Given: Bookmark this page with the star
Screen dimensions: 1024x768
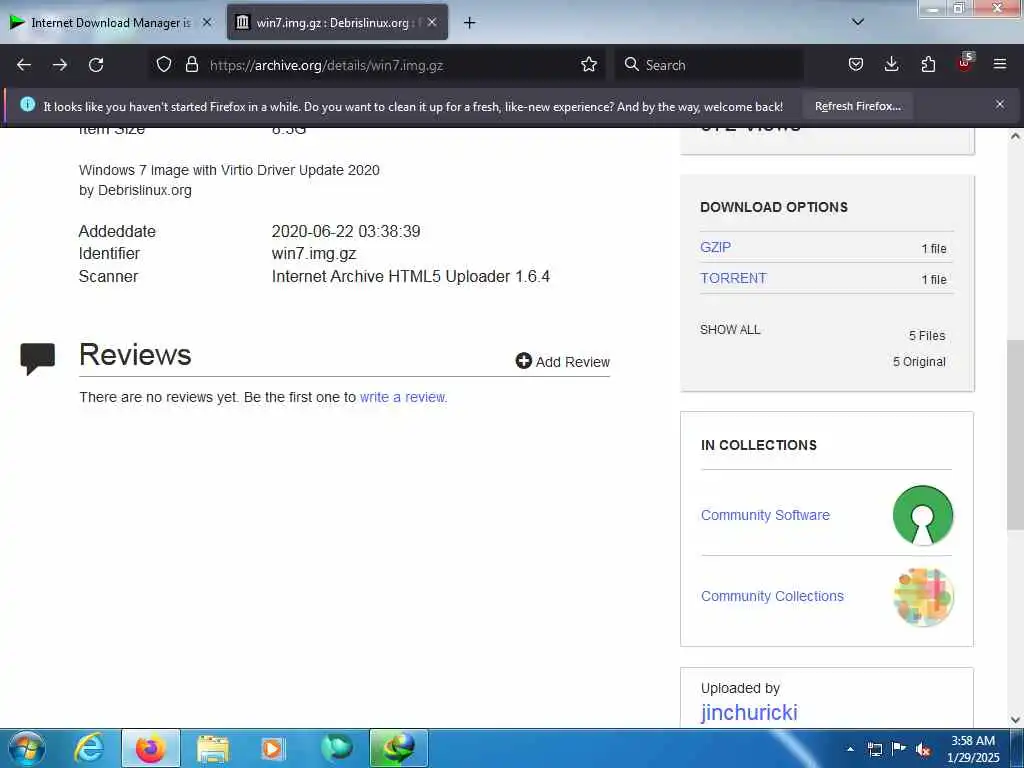Looking at the screenshot, I should (x=589, y=65).
